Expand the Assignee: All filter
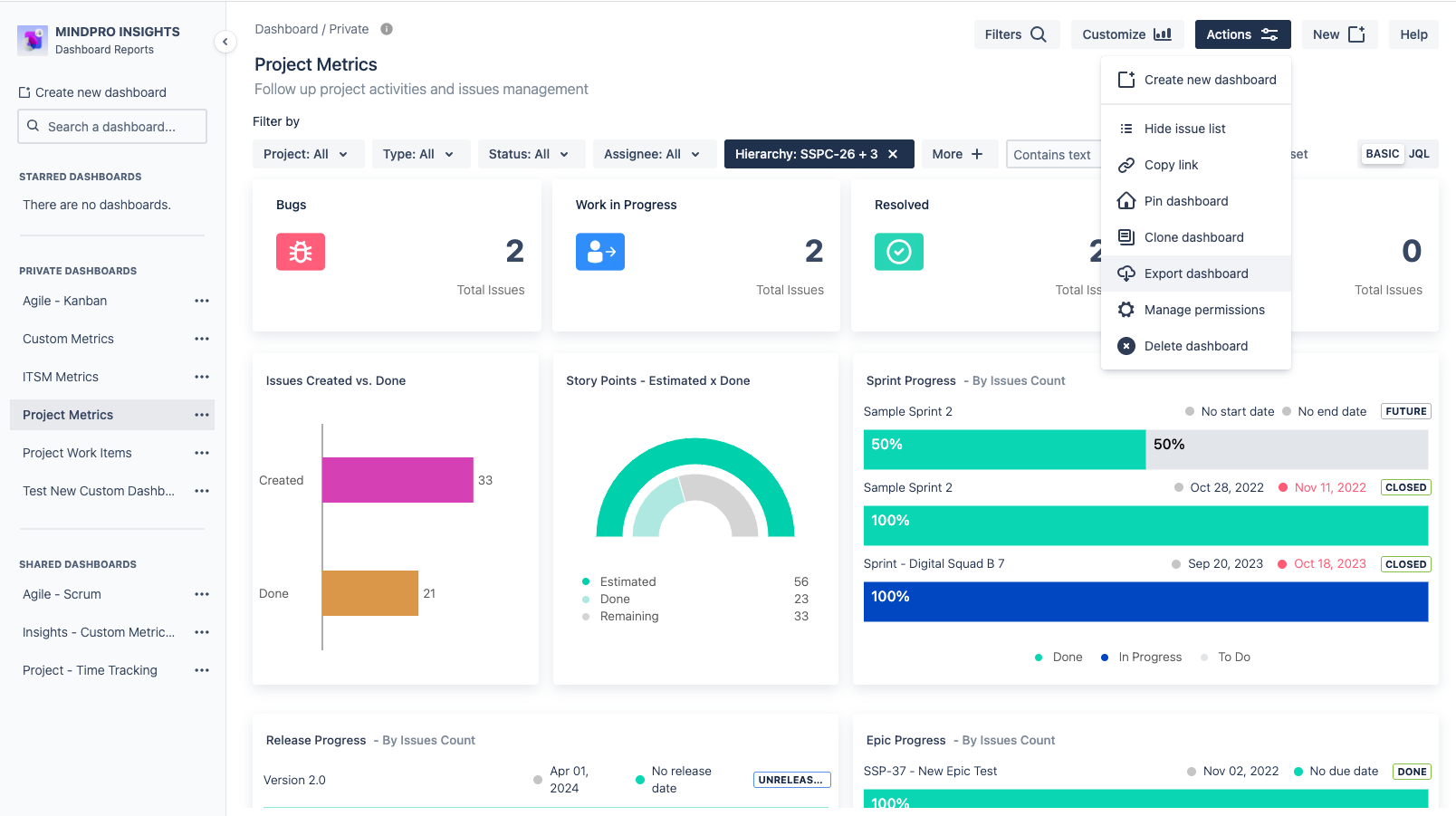Screen dimensions: 1456x816 654,154
